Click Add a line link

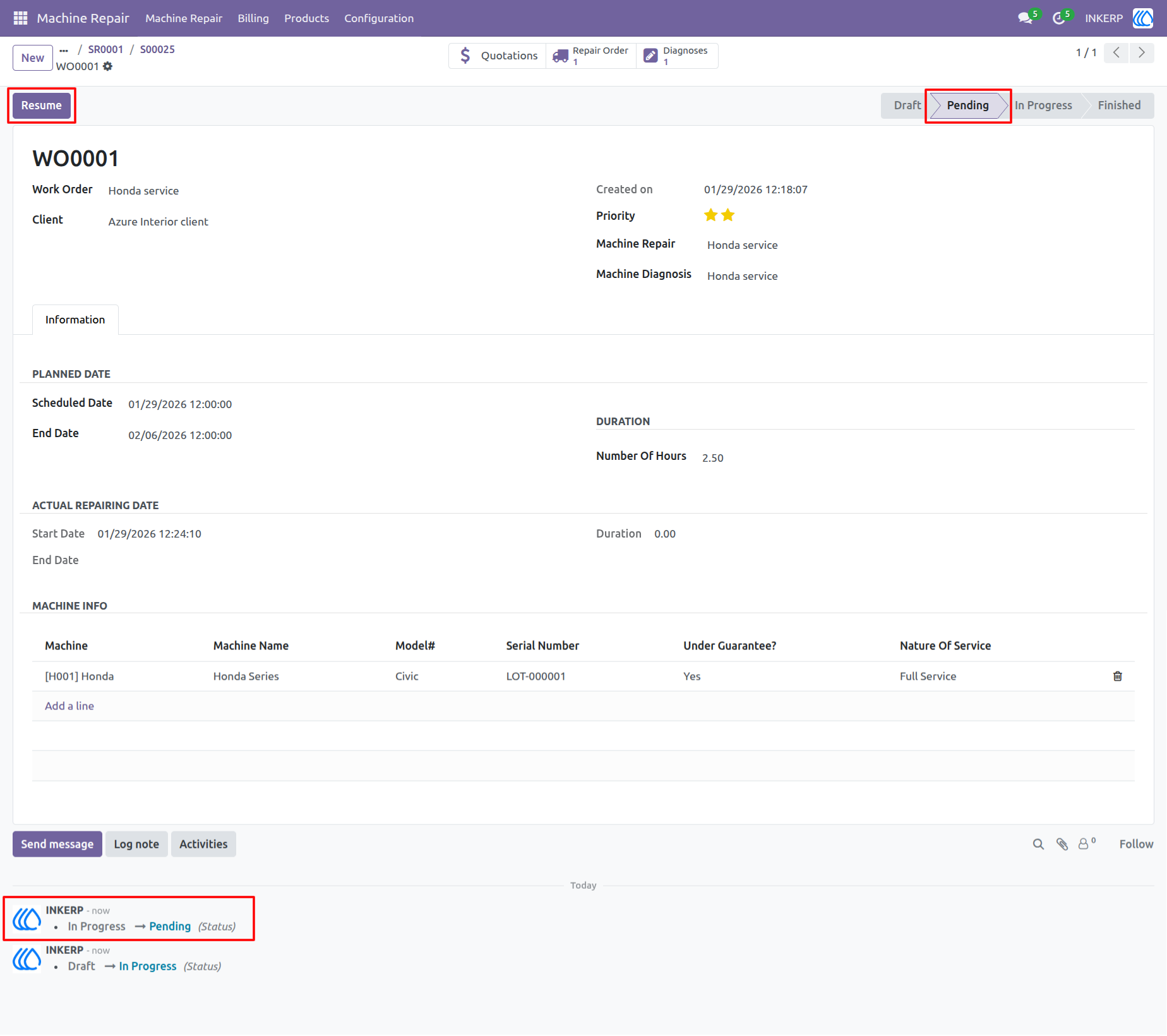coord(69,706)
